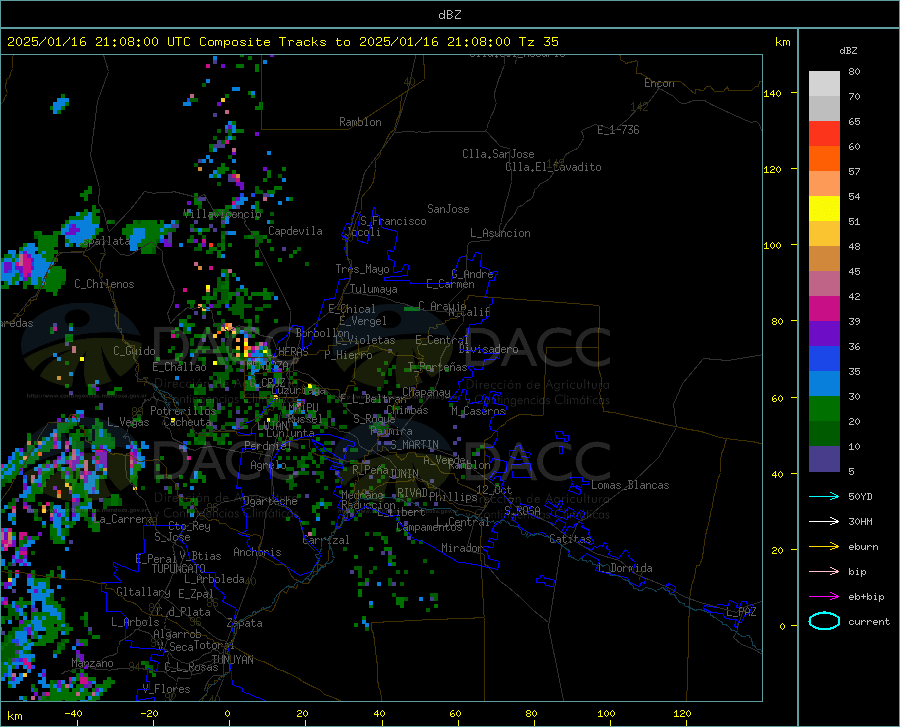
Task: Click the blue echo cell over Uspallata
Action: [x=80, y=227]
